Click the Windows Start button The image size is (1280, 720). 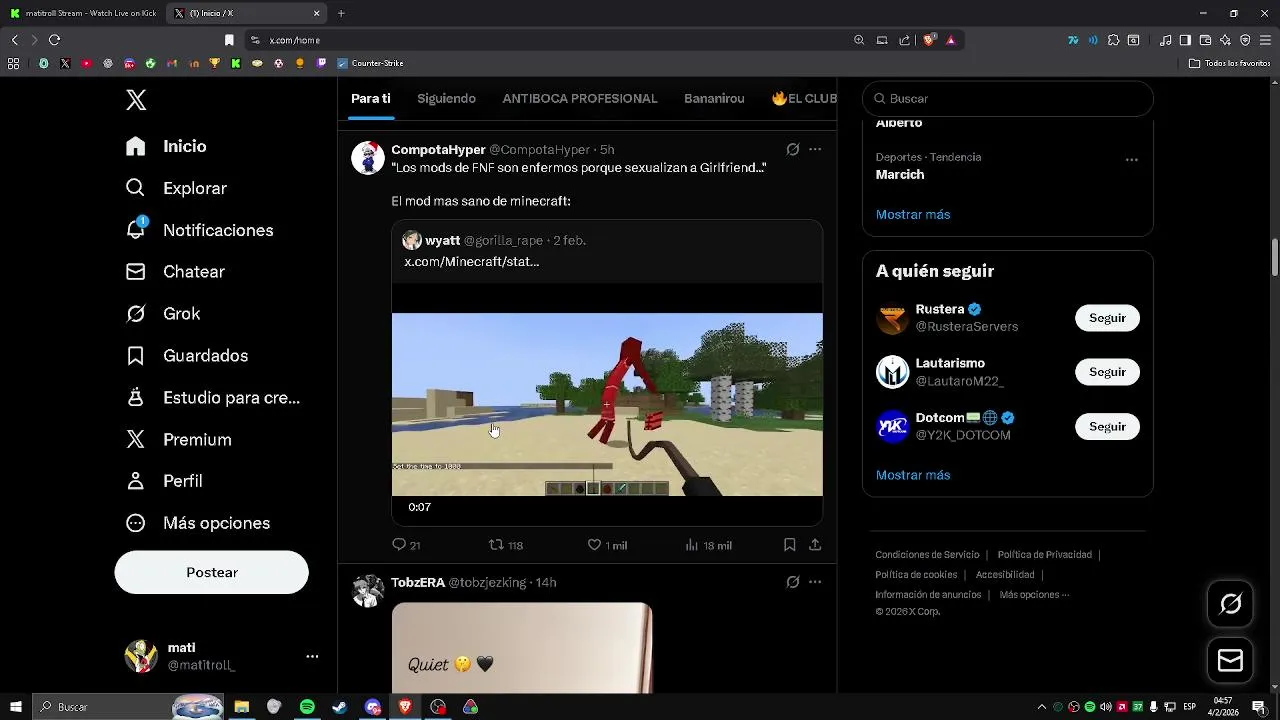click(x=15, y=707)
